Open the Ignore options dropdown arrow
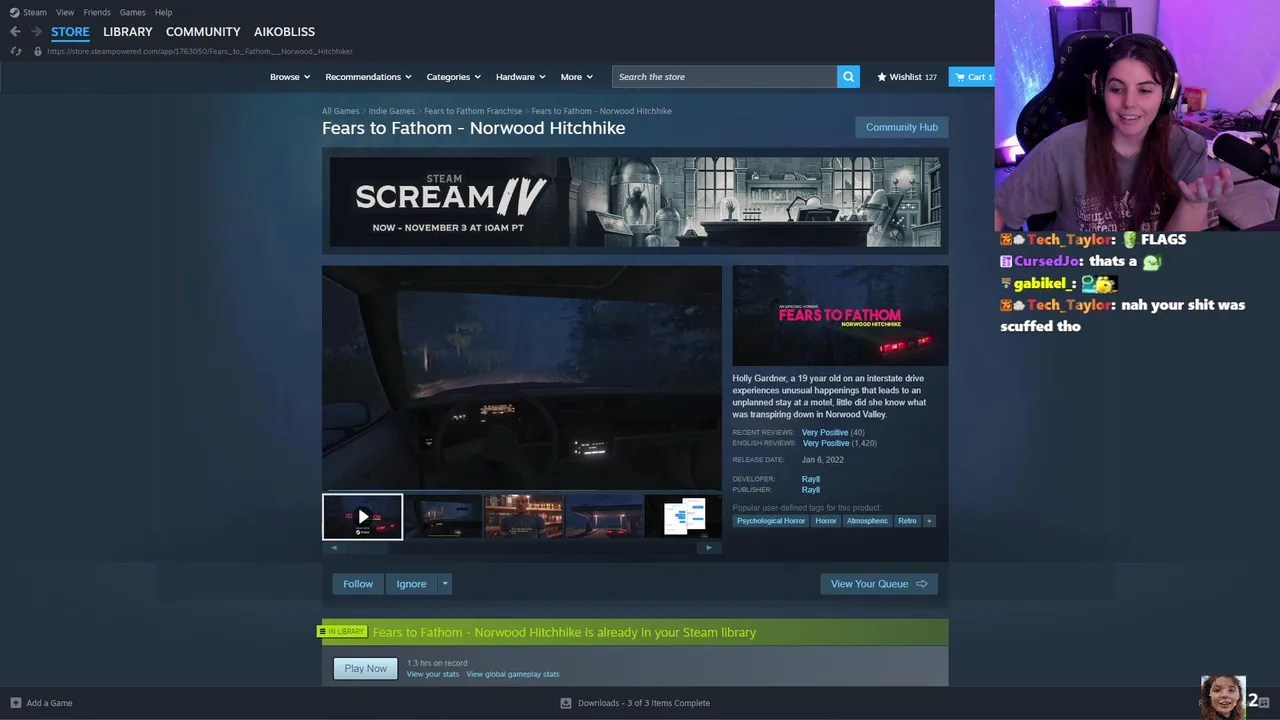 tap(445, 584)
